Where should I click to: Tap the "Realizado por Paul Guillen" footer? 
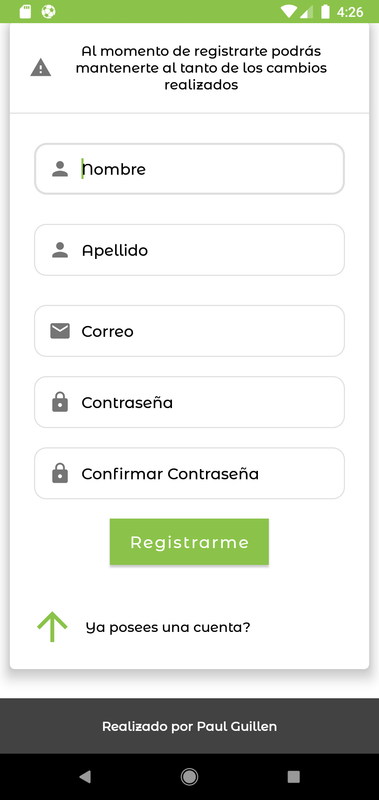click(189, 726)
